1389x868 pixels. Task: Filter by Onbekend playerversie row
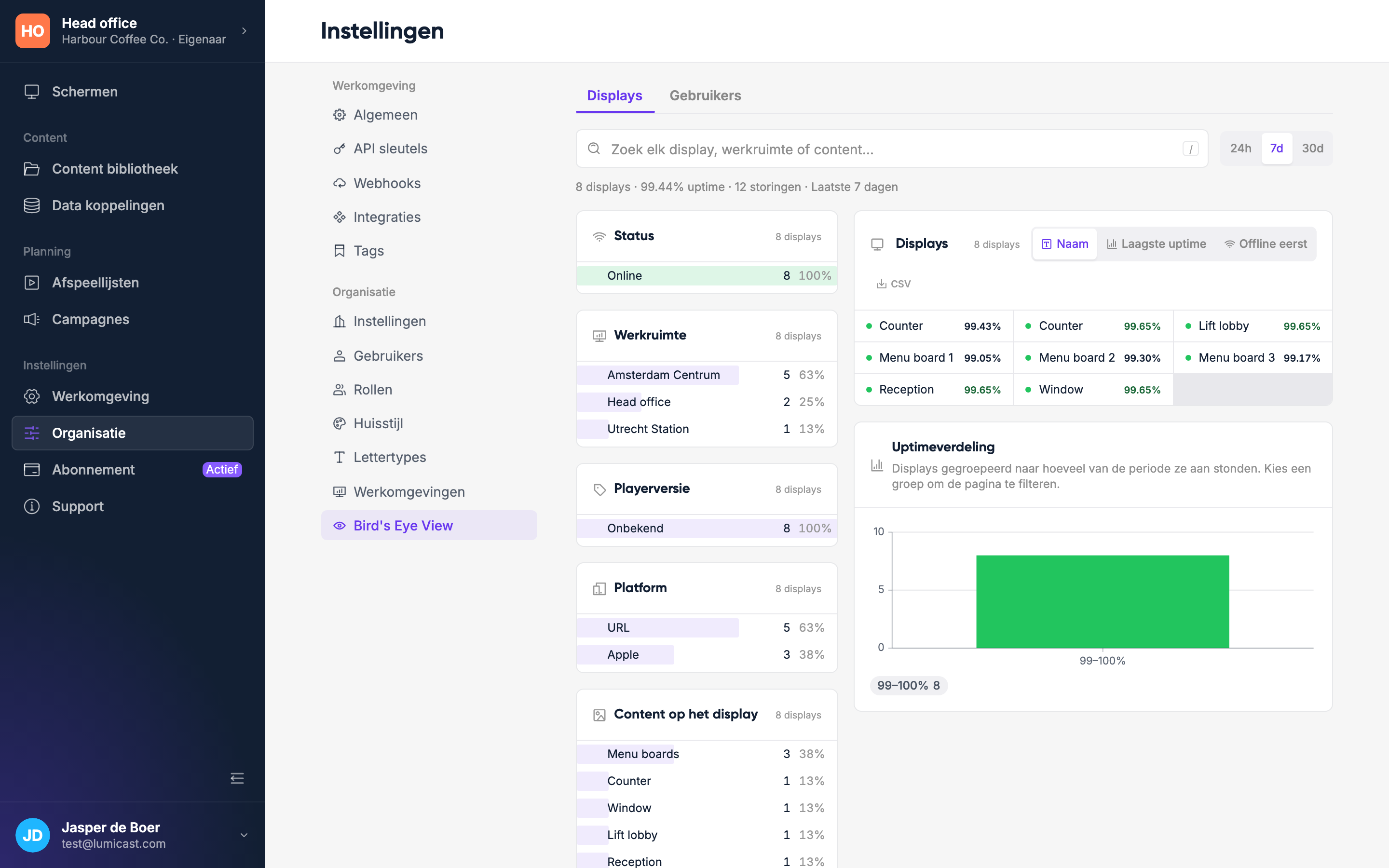click(x=707, y=528)
